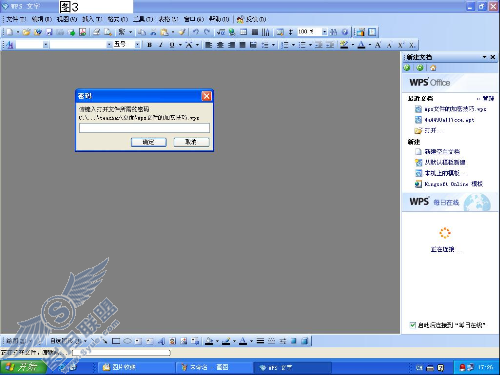
Task: Expand the New document button arrow
Action: click(18, 32)
